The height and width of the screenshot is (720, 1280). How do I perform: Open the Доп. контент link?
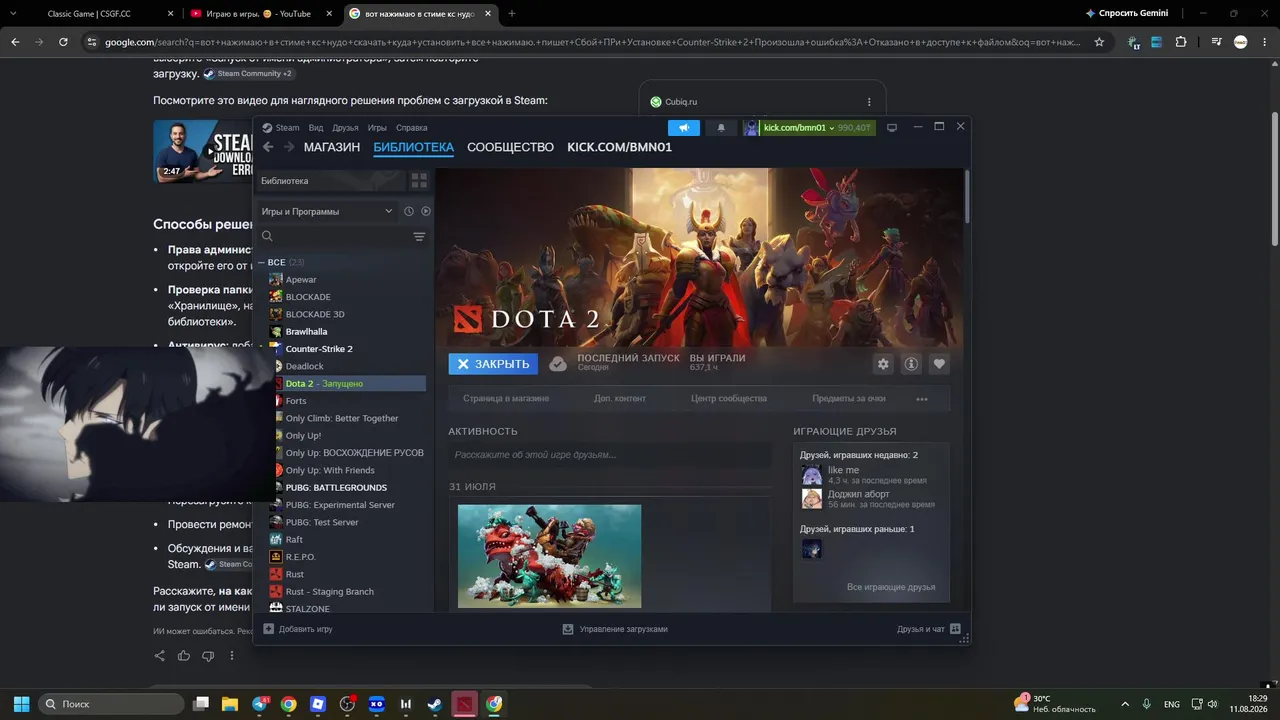pyautogui.click(x=620, y=399)
